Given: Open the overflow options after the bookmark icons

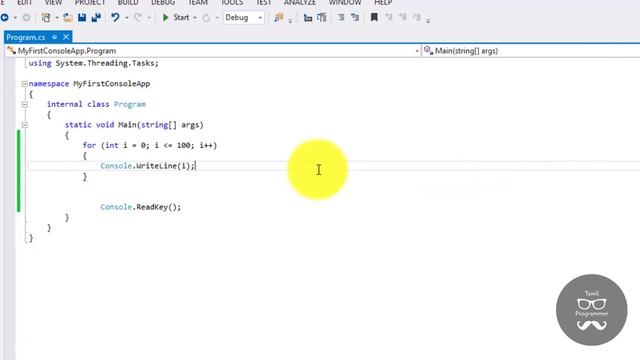Looking at the screenshot, I should (428, 20).
